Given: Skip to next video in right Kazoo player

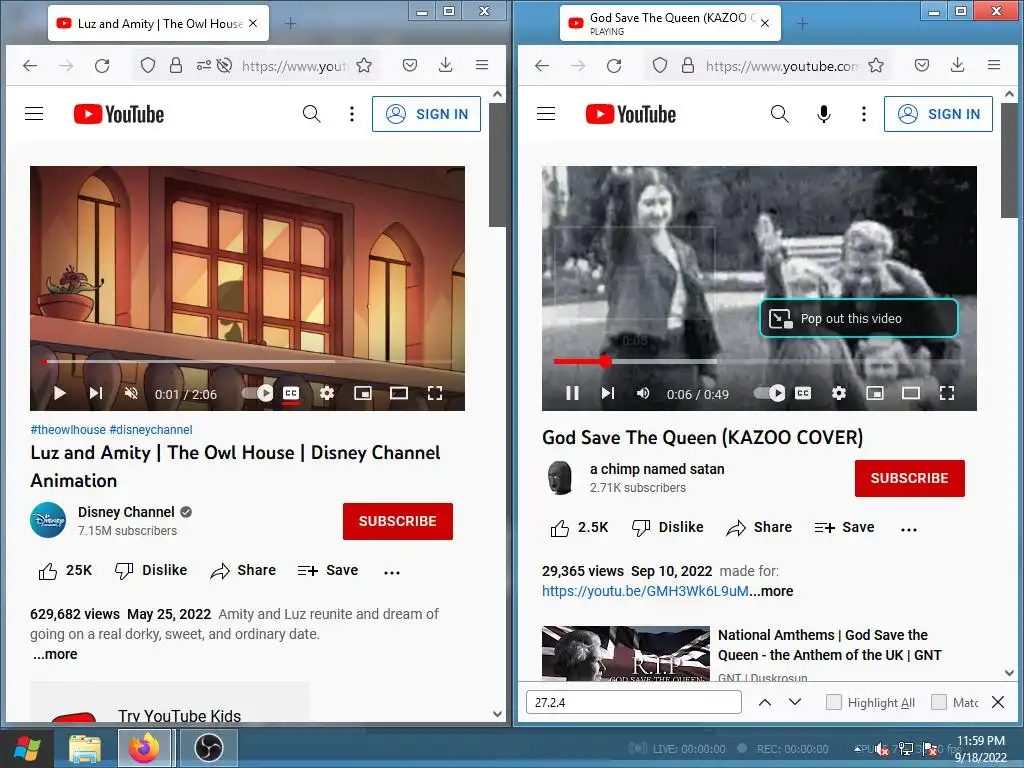Looking at the screenshot, I should [x=608, y=393].
